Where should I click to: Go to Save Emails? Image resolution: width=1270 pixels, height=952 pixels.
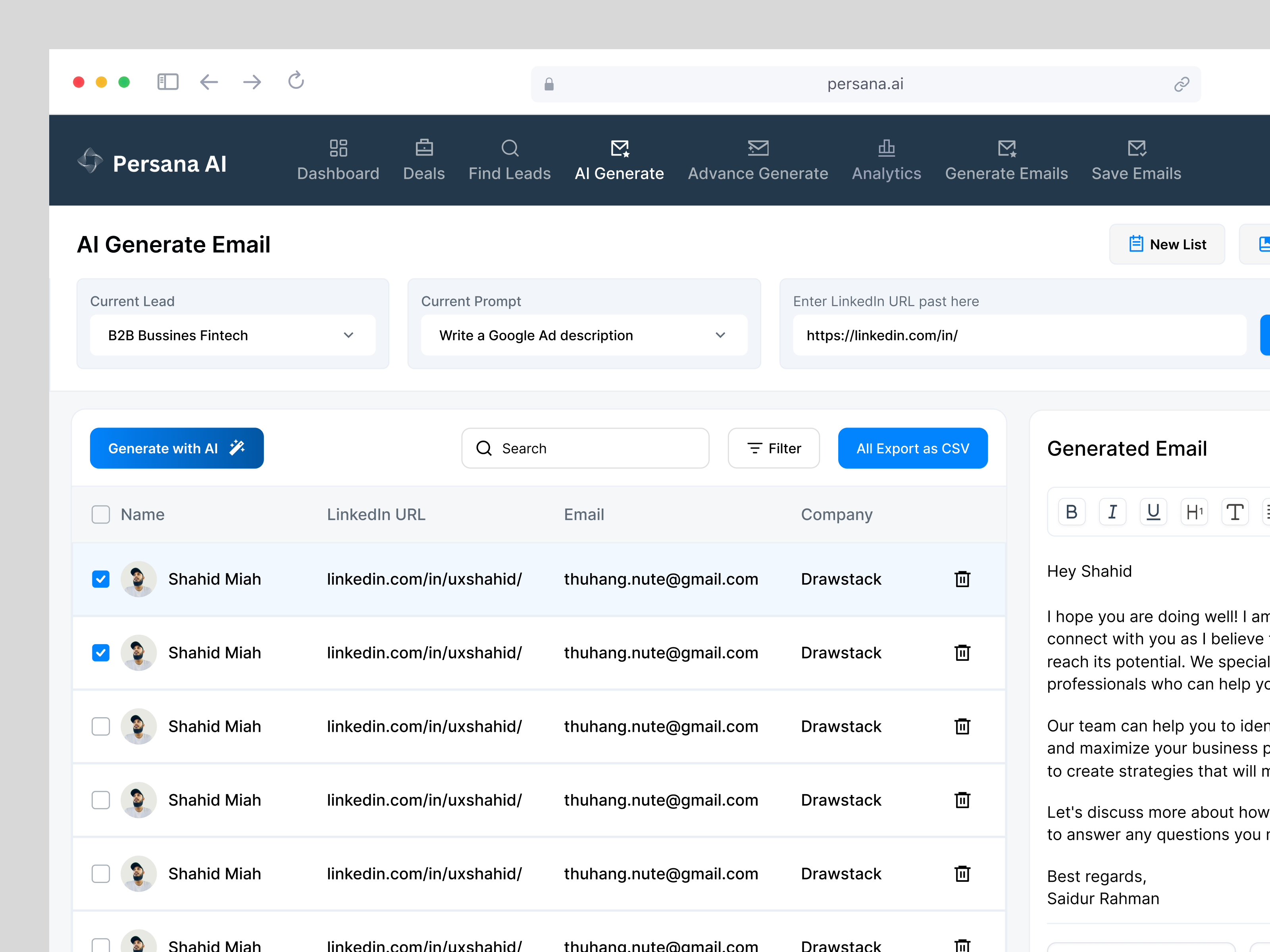[x=1135, y=161]
